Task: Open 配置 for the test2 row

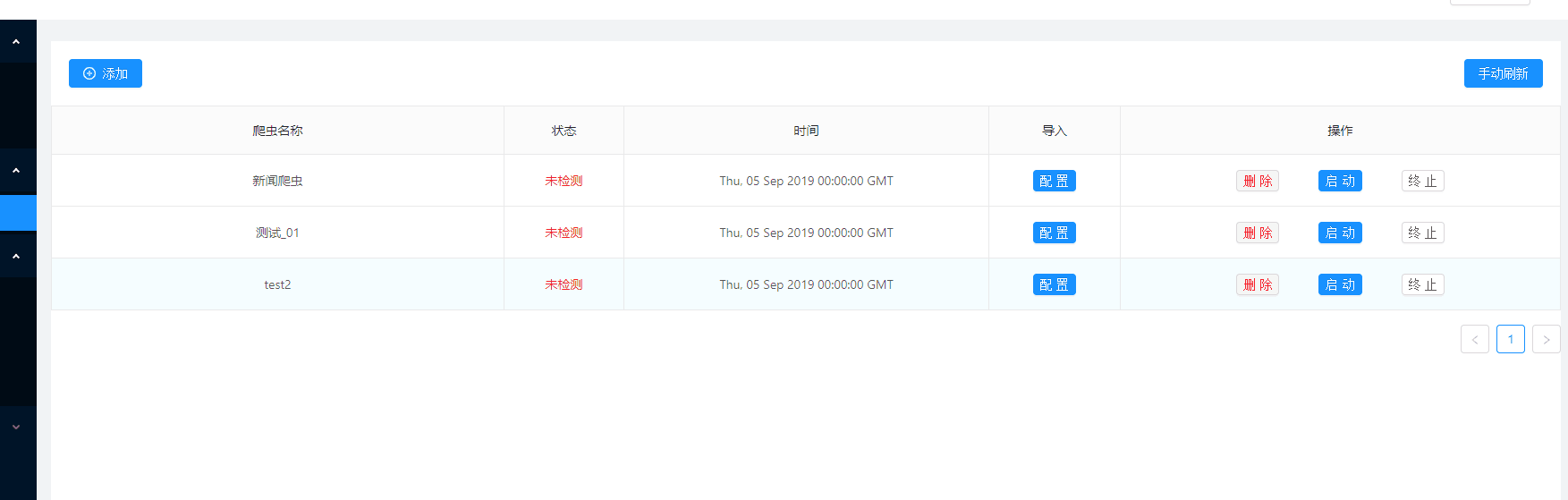Action: coord(1054,284)
